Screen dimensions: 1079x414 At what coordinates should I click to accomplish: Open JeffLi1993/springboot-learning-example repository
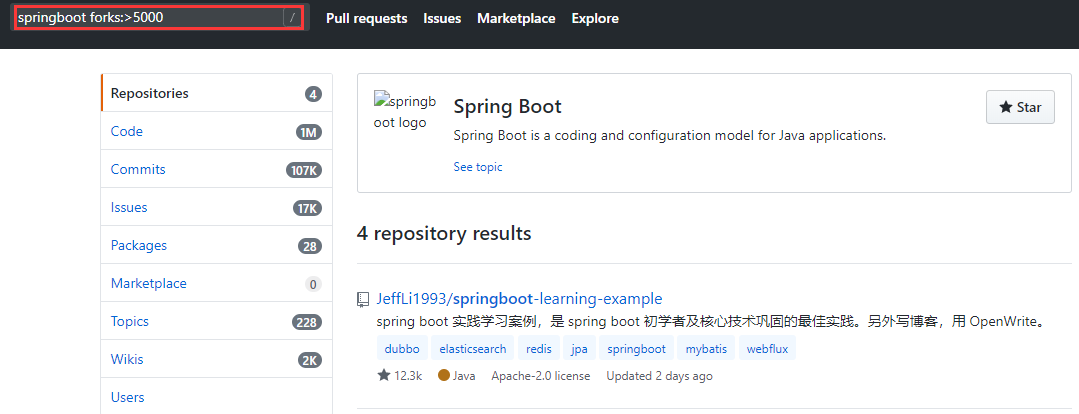(x=520, y=298)
